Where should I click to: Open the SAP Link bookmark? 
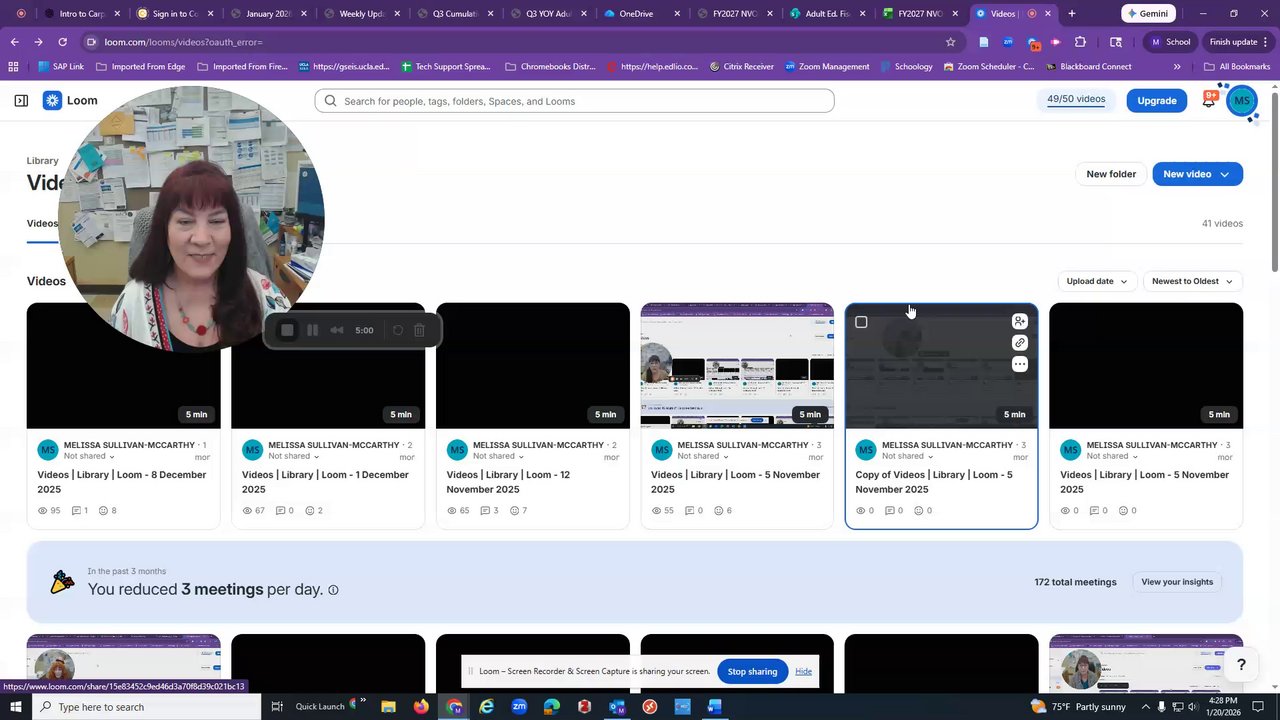coord(60,67)
